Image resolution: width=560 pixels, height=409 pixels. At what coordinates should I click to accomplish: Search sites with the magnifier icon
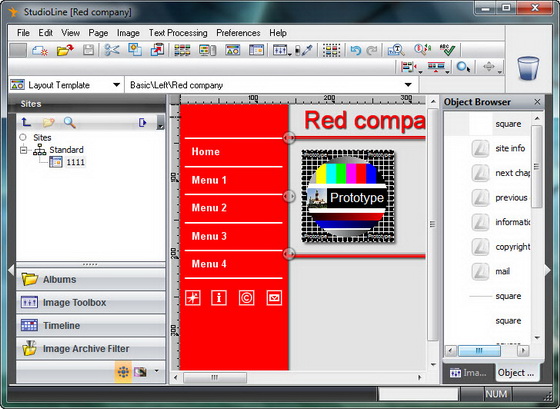pyautogui.click(x=70, y=123)
